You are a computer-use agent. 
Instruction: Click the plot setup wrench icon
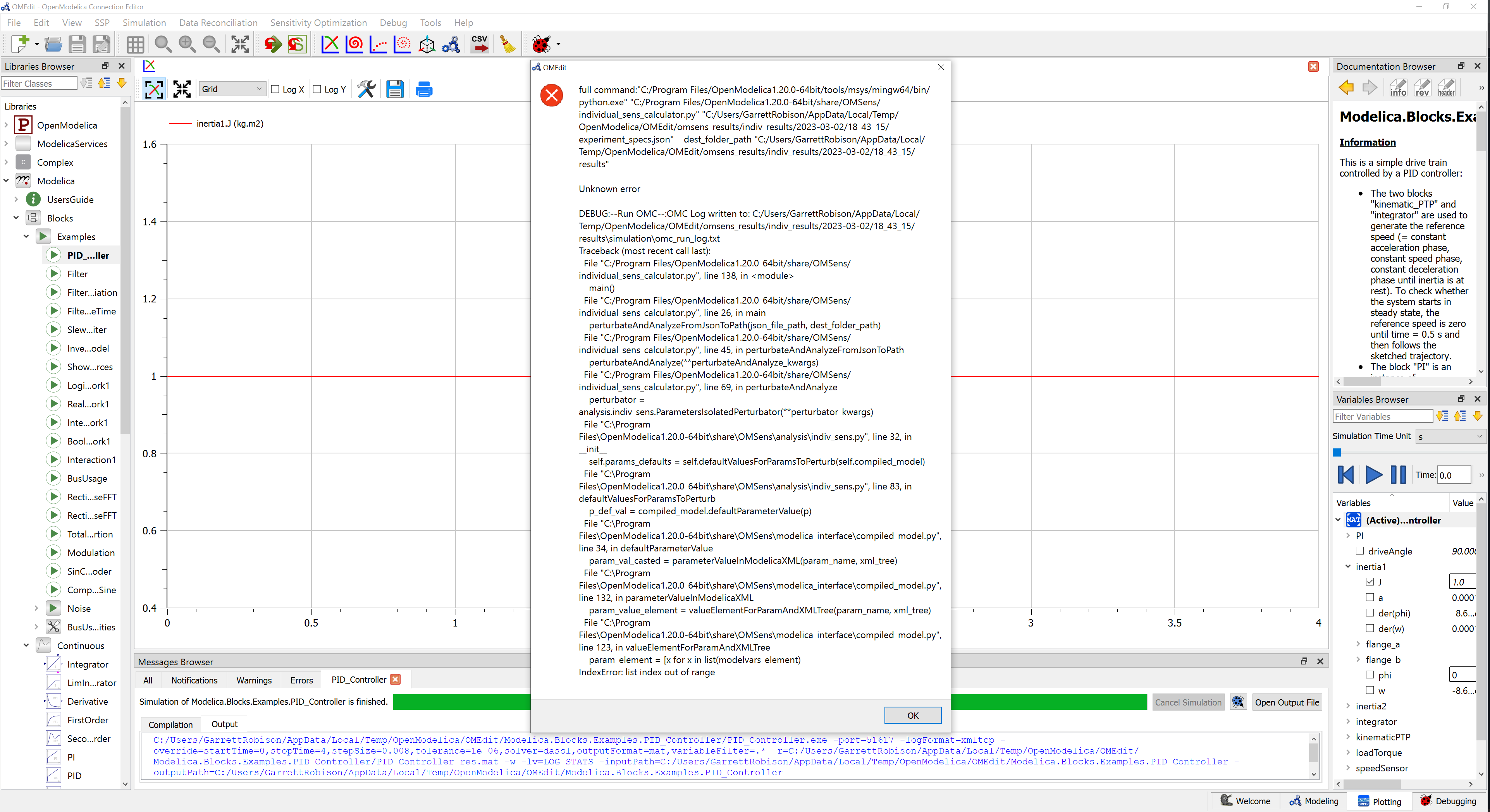tap(366, 89)
